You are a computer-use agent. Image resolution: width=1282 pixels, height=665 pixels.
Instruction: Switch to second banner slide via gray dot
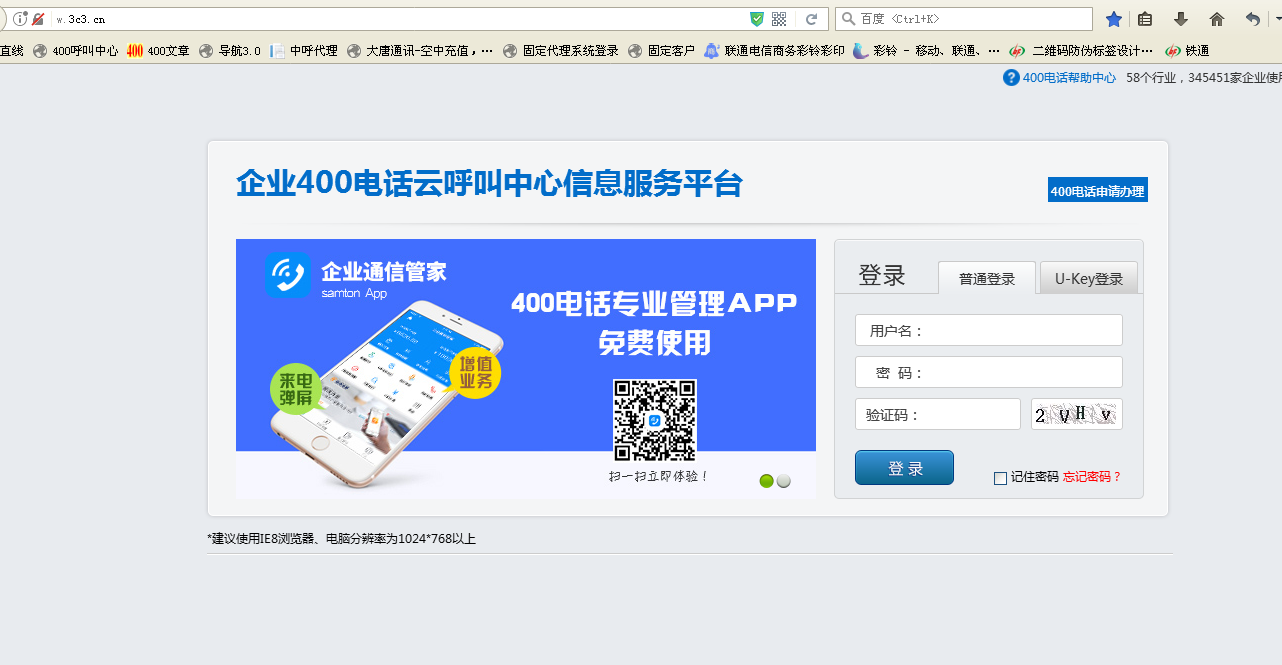point(784,481)
